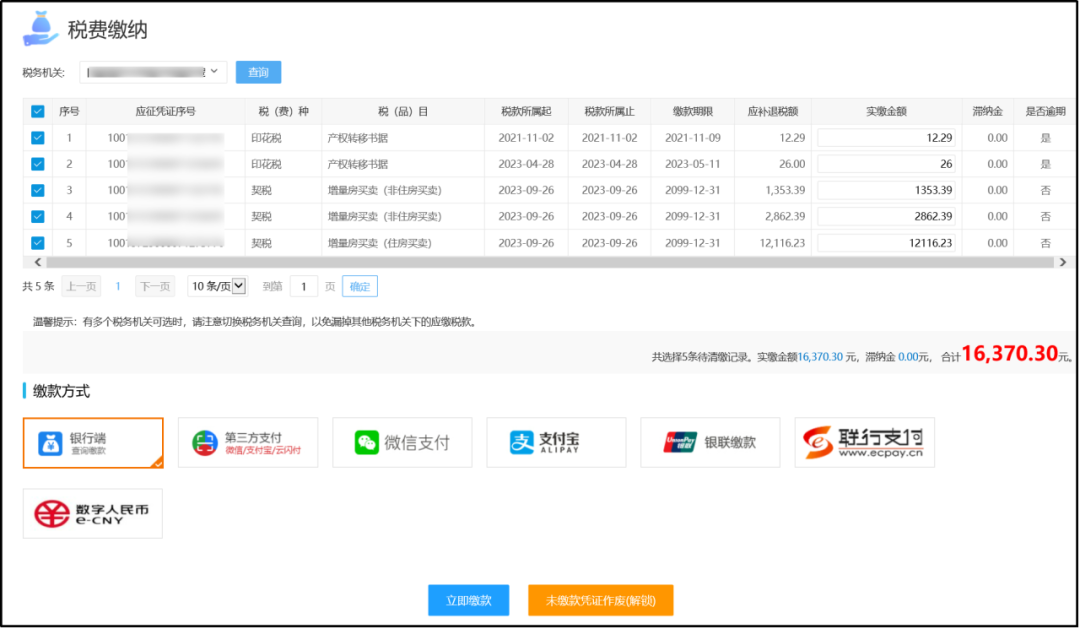
Task: Uncheck row 5 契税 checkbox
Action: 38,242
